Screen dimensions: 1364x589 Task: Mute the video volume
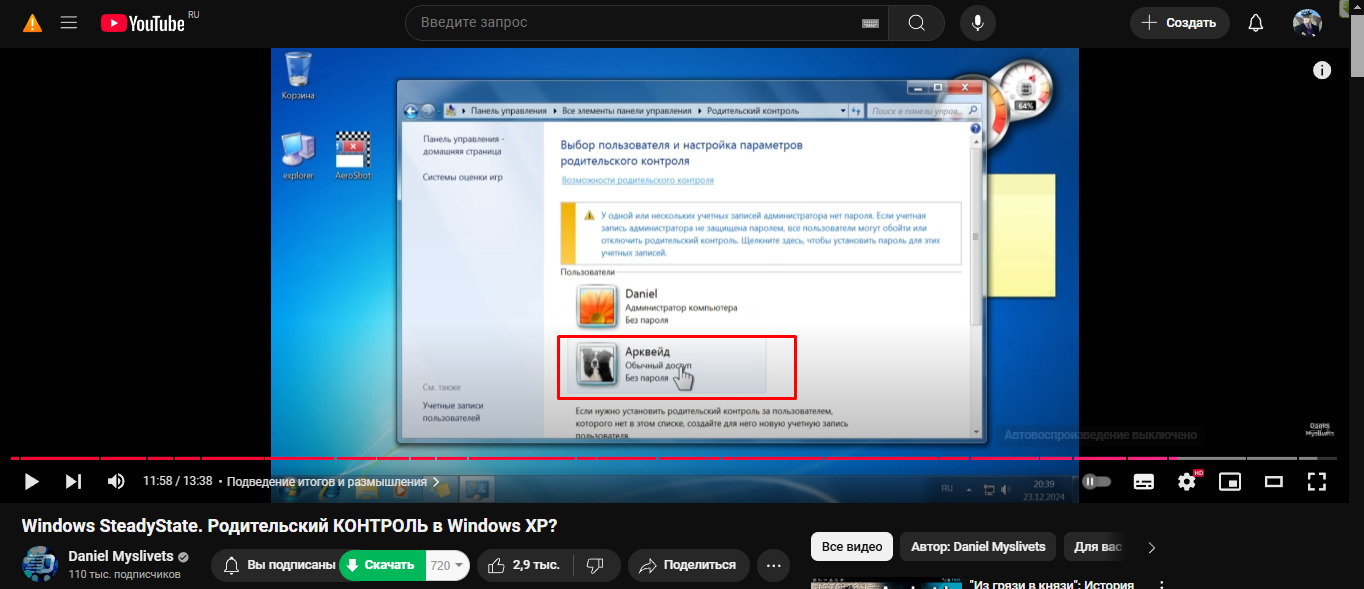click(x=116, y=481)
